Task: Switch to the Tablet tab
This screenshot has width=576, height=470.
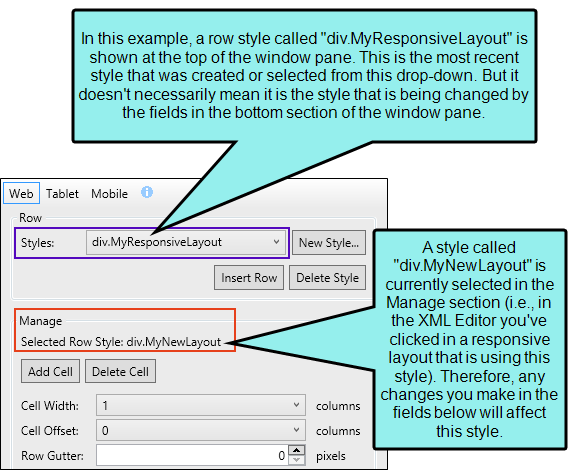Action: [62, 194]
